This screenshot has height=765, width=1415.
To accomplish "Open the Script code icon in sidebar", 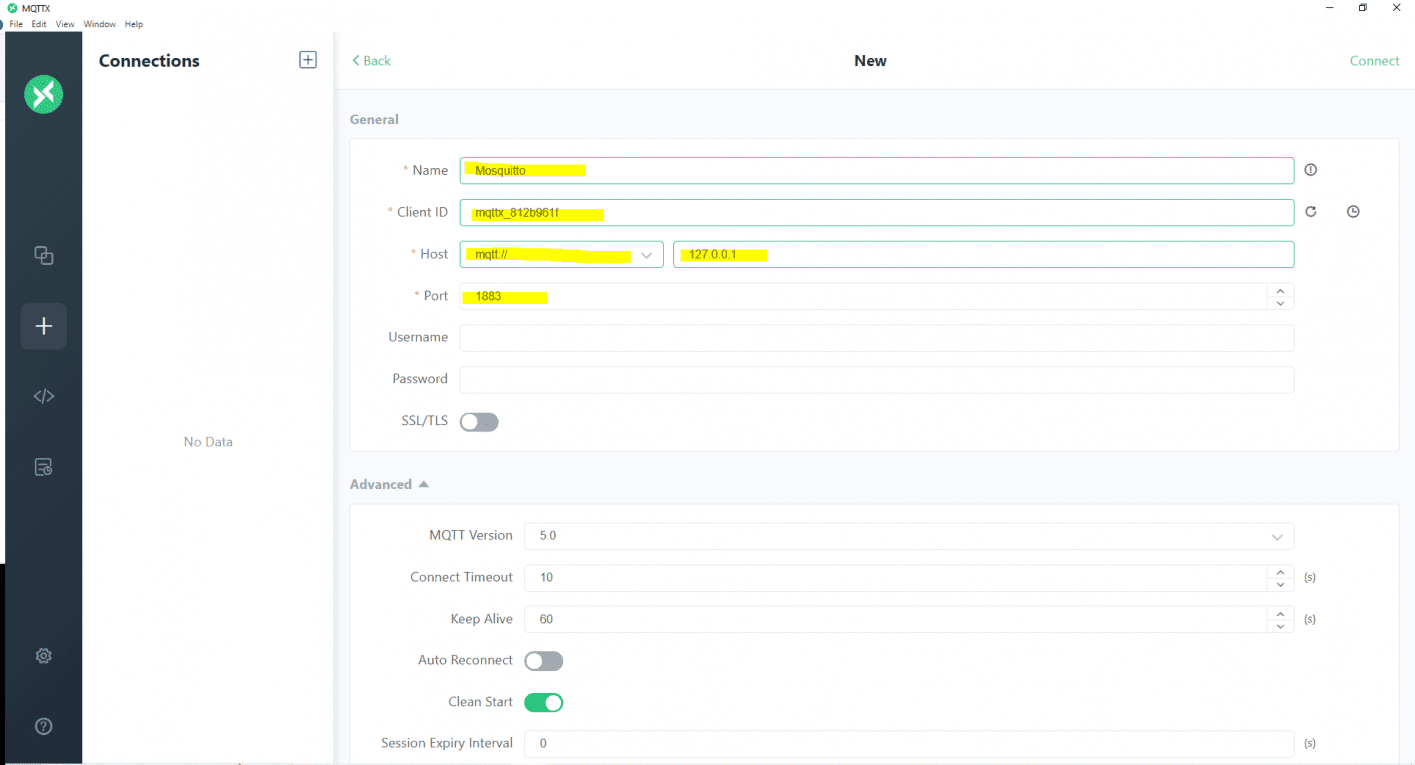I will [x=44, y=396].
